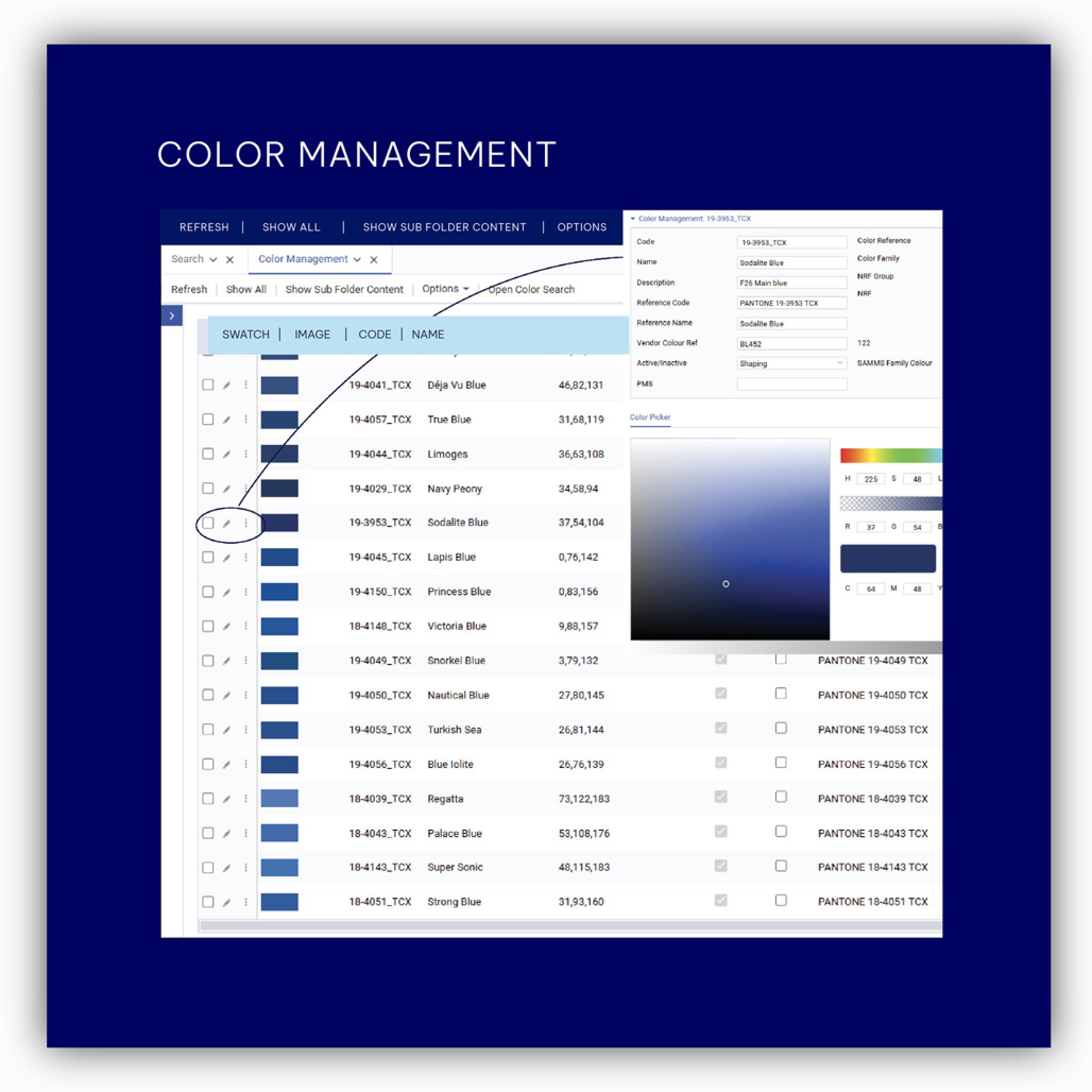Tick the checkbox beside PANTONE 19-4050 TCX
The image size is (1092, 1092).
(x=781, y=694)
